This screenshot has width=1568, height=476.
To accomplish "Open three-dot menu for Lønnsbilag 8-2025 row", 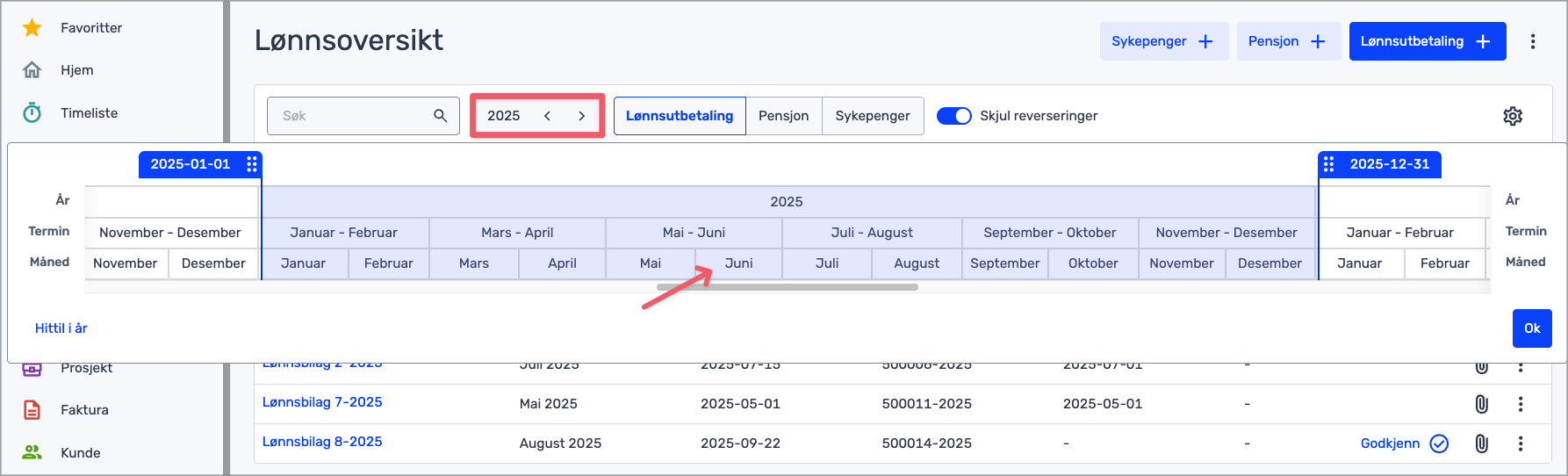I will pos(1521,444).
